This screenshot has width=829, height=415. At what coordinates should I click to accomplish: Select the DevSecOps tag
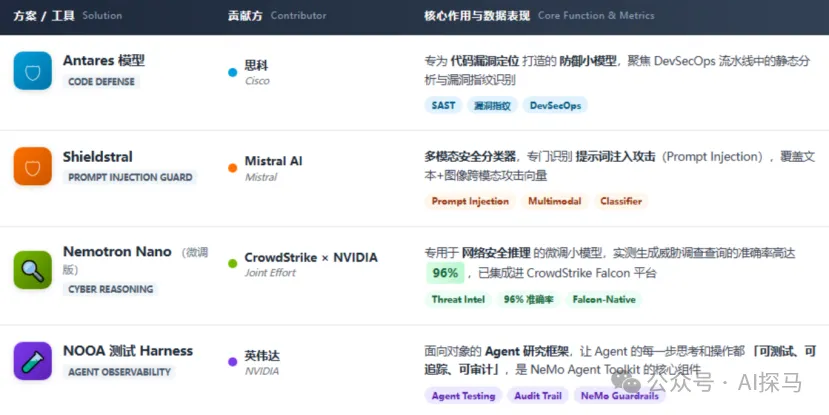[x=555, y=105]
